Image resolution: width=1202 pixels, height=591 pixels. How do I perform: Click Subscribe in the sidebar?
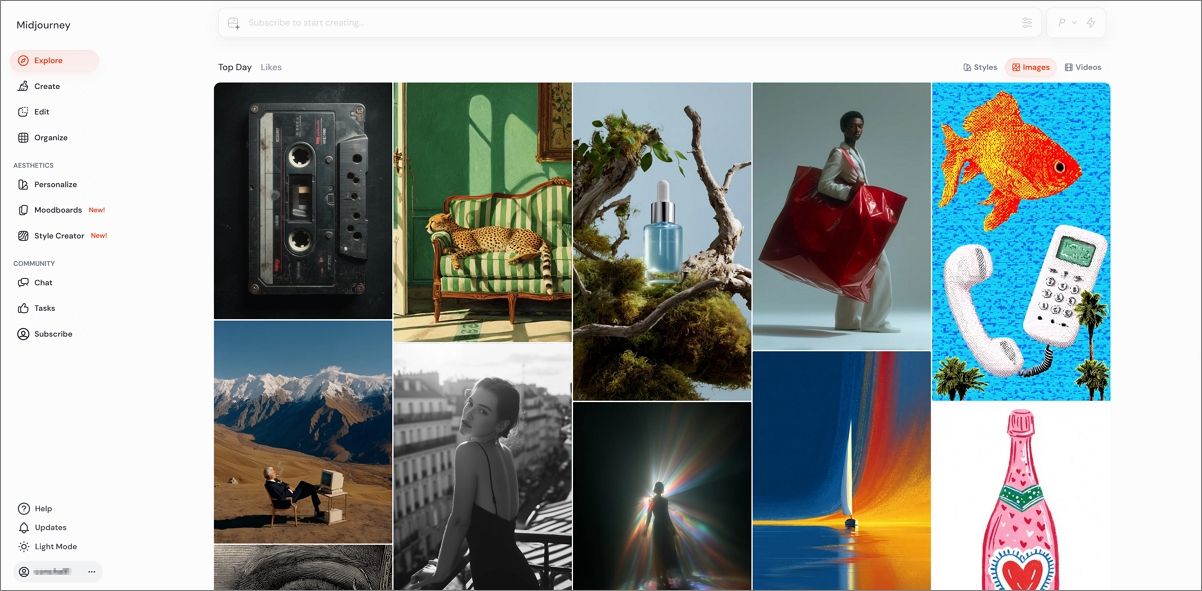click(53, 334)
